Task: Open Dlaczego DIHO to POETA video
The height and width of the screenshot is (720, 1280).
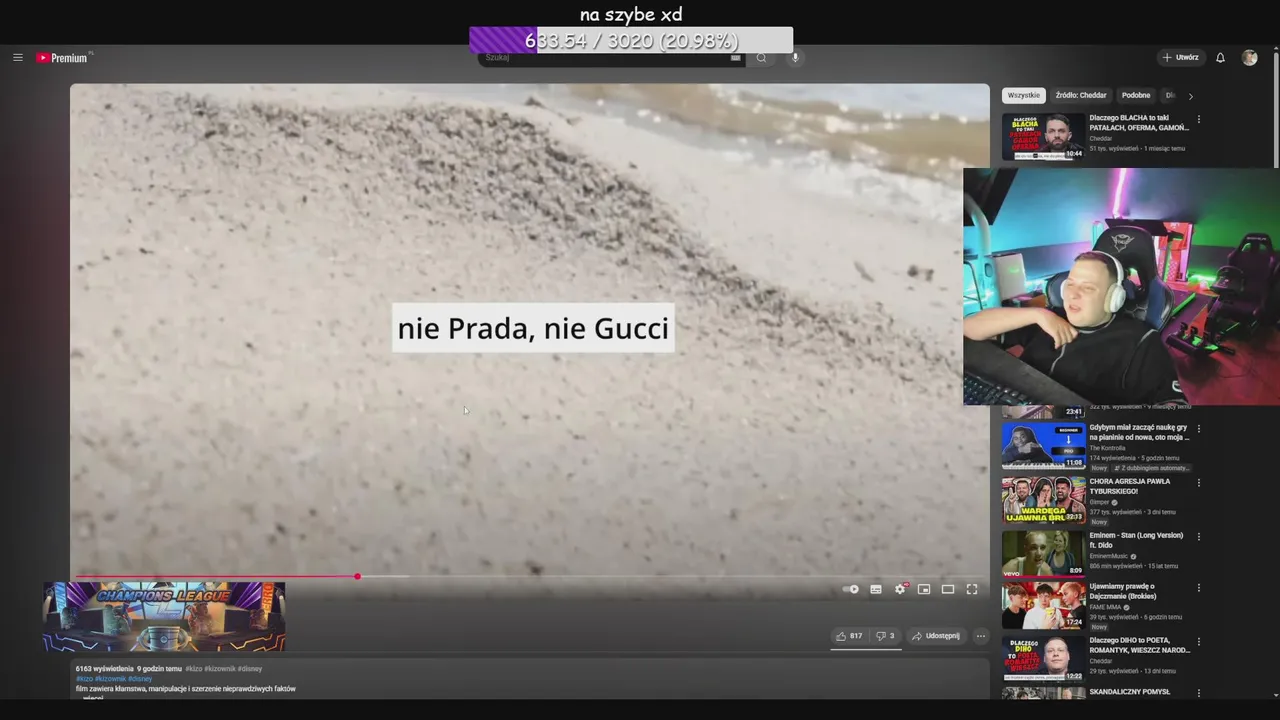Action: click(1139, 645)
